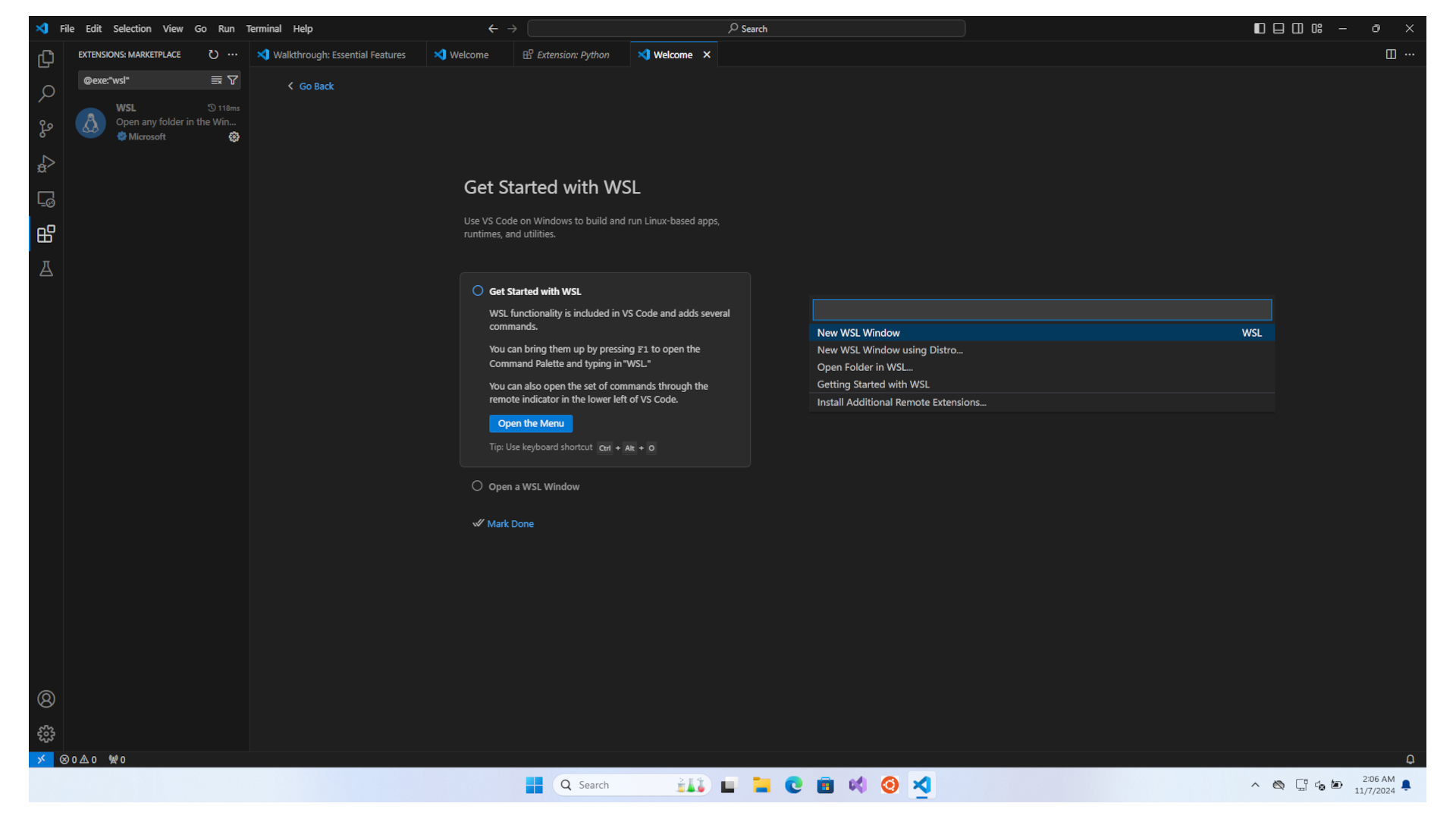Image resolution: width=1456 pixels, height=819 pixels.
Task: Open the Terminal menu
Action: [264, 29]
